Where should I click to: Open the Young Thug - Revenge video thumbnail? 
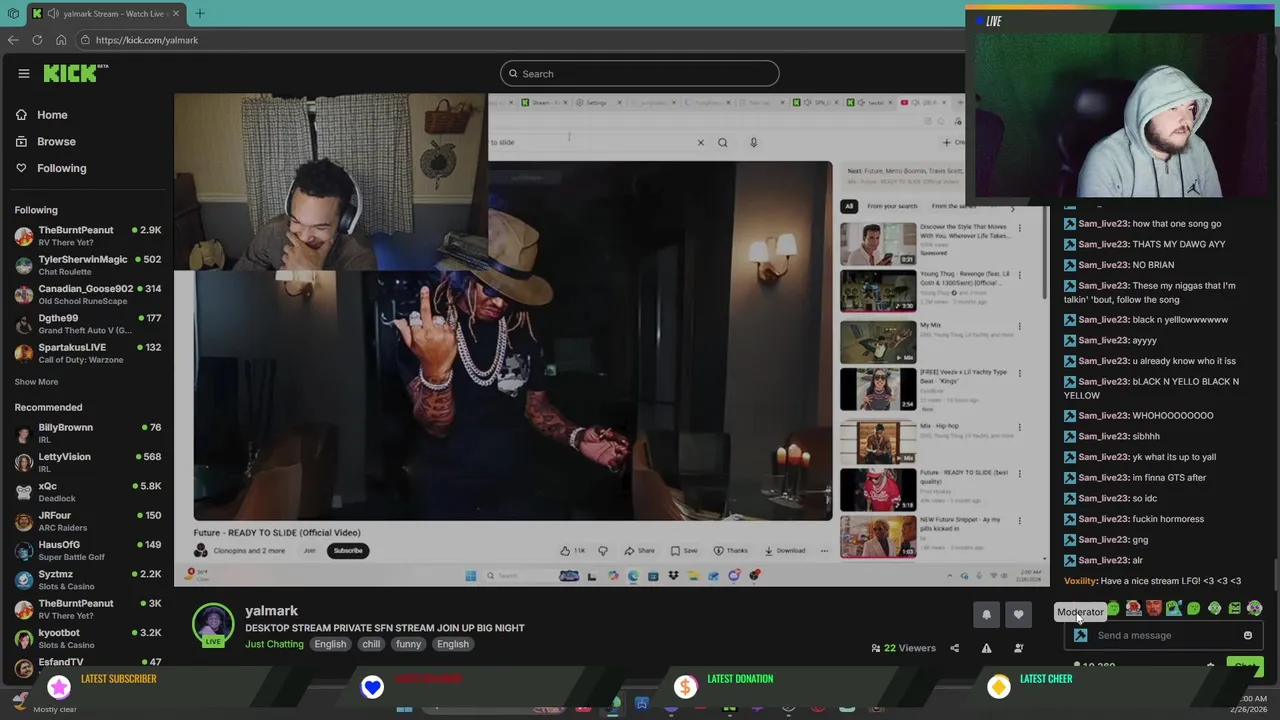point(878,293)
